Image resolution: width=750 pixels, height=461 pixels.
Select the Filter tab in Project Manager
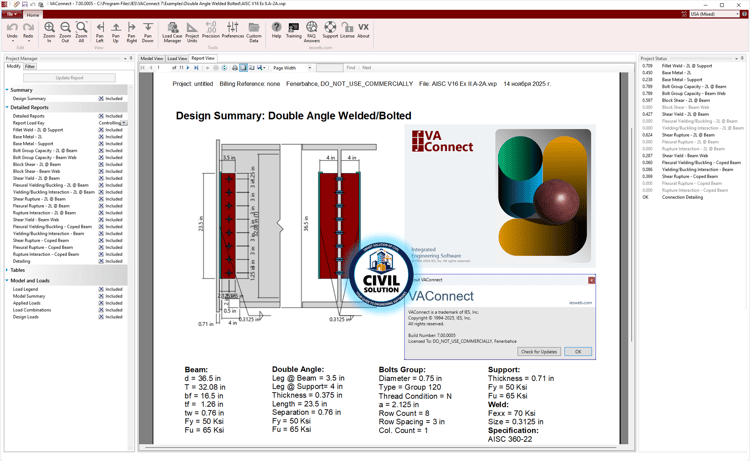pos(30,66)
